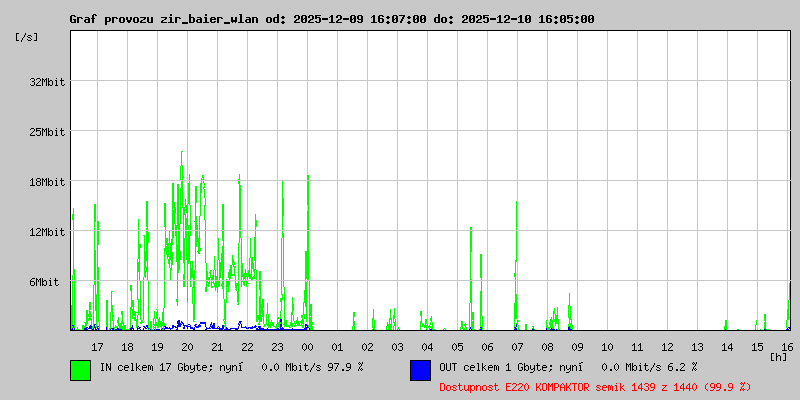Click the [h] hour unit label

click(778, 356)
